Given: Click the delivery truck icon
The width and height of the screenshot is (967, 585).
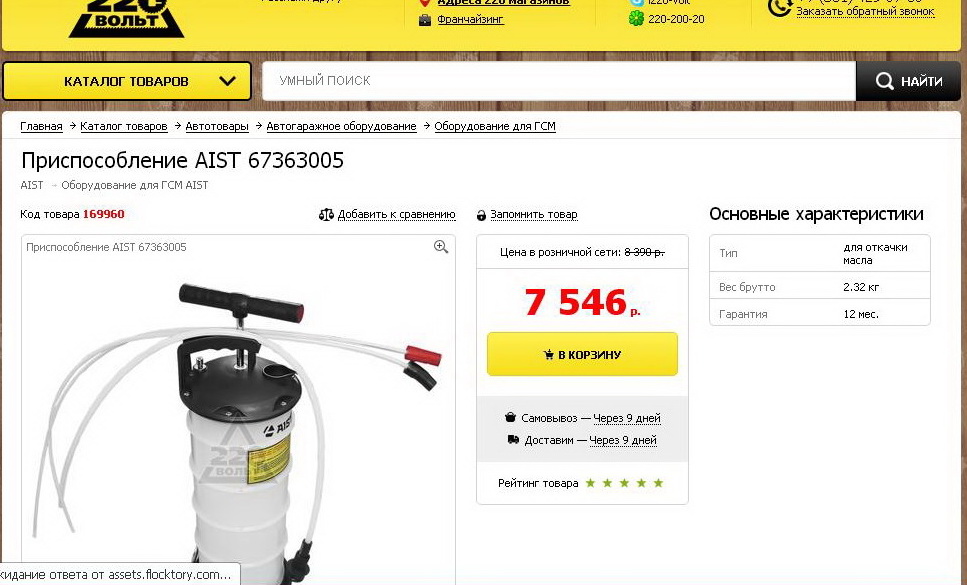Looking at the screenshot, I should click(x=513, y=440).
